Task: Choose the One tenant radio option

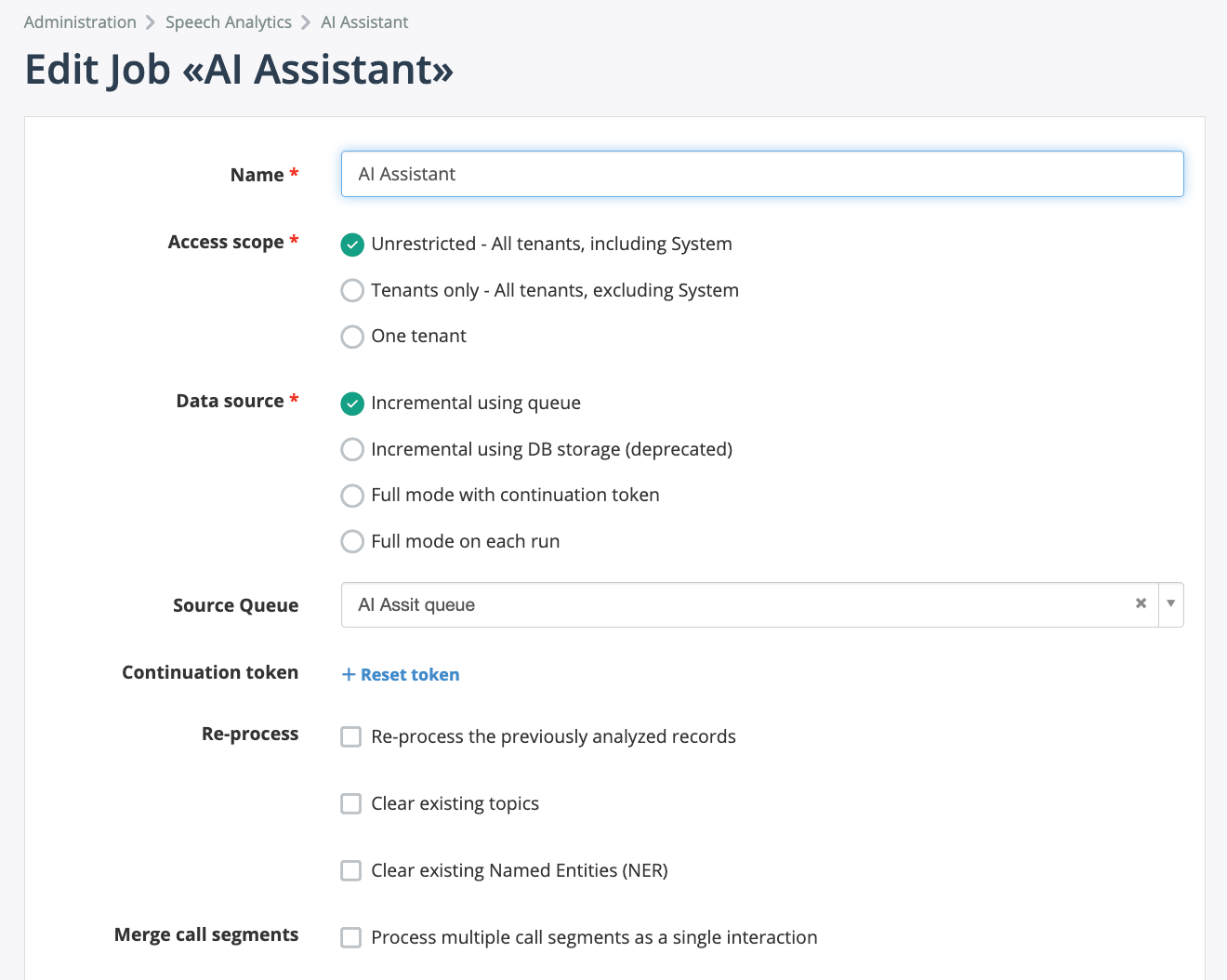Action: click(352, 337)
